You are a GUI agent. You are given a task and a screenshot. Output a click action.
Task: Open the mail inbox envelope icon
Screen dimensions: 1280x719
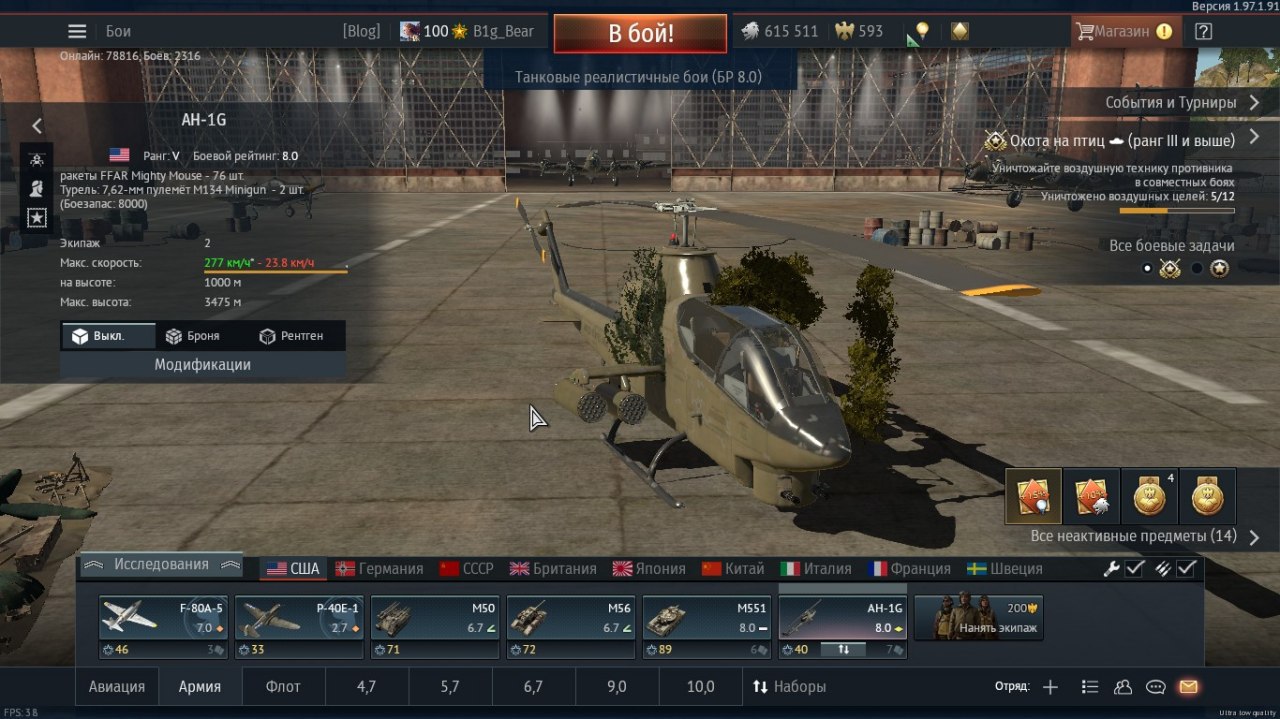[1188, 687]
